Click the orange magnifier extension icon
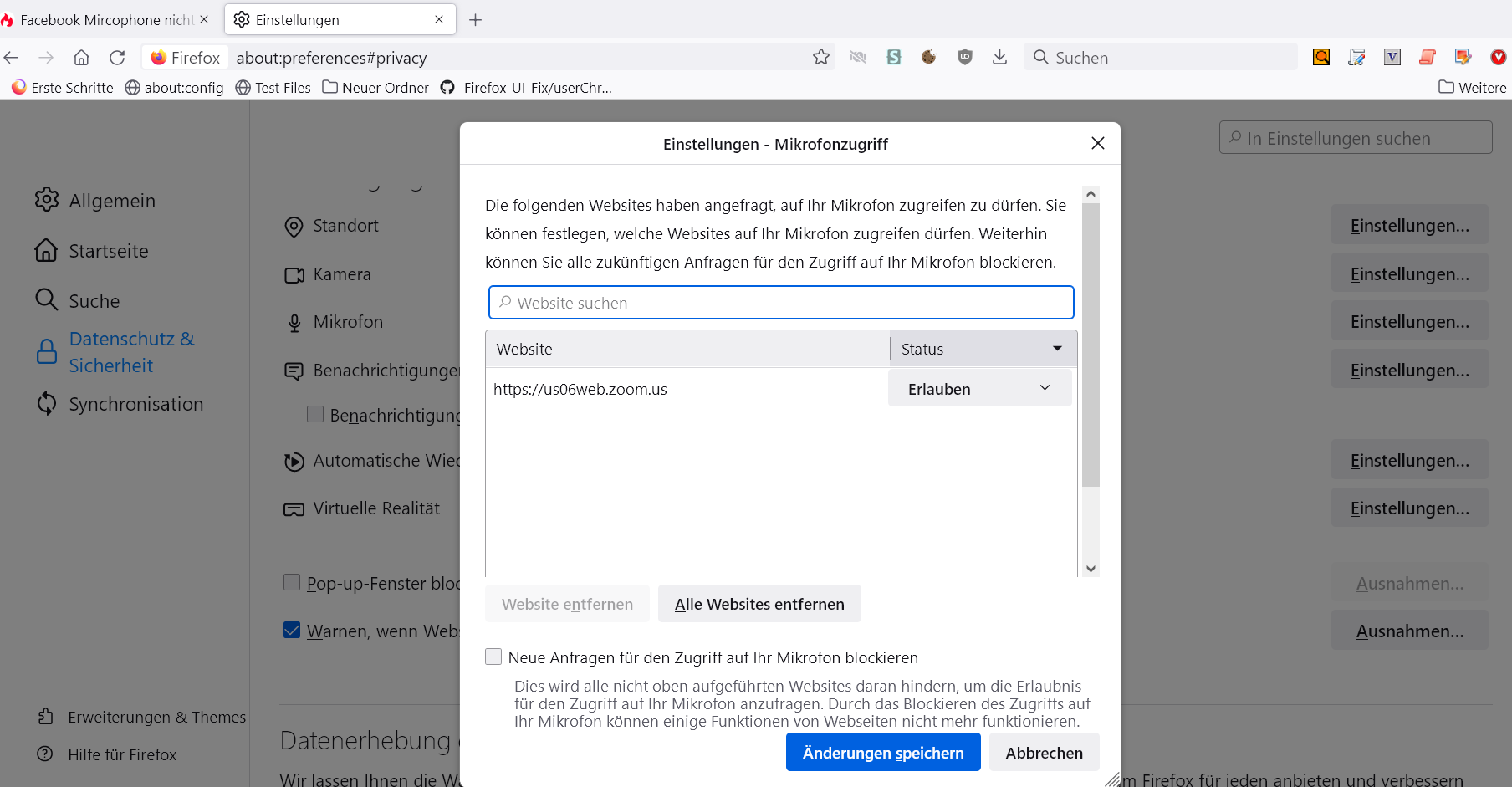The image size is (1512, 787). 1321,57
